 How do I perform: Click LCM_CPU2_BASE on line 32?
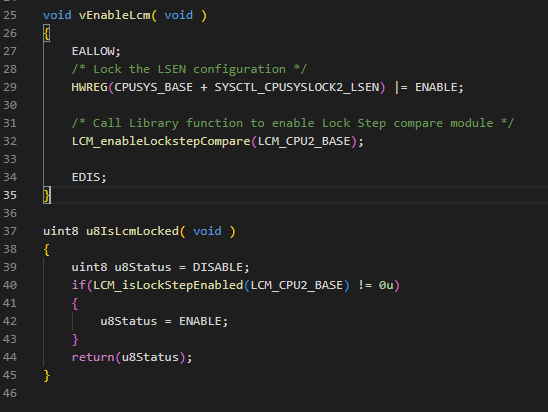[x=304, y=141]
